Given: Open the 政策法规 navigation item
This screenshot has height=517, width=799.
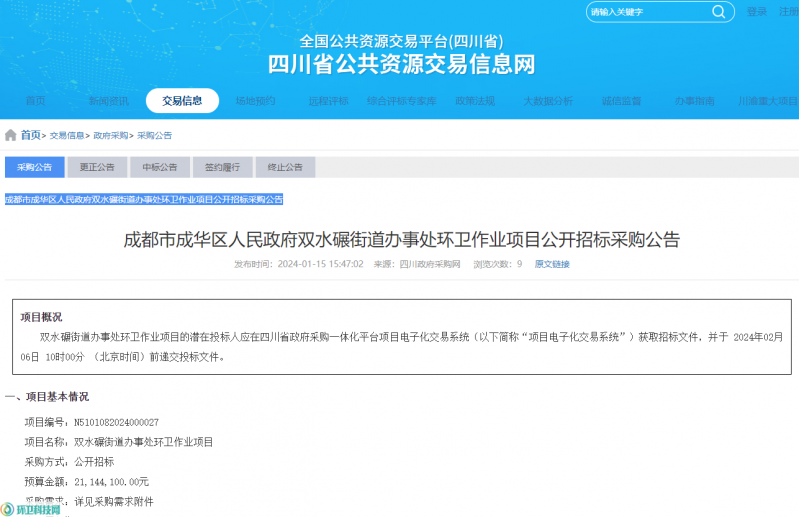Looking at the screenshot, I should (475, 101).
